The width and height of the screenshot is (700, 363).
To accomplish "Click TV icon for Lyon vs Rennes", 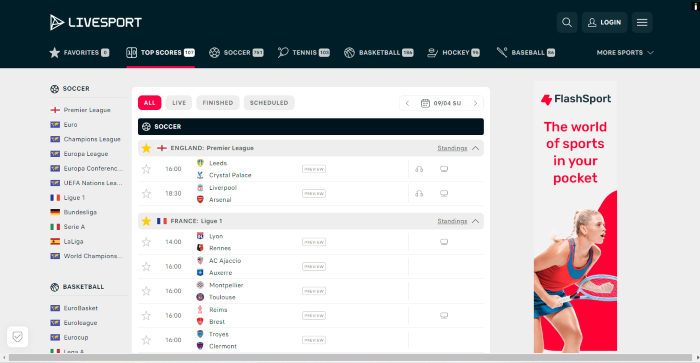I will [x=444, y=242].
